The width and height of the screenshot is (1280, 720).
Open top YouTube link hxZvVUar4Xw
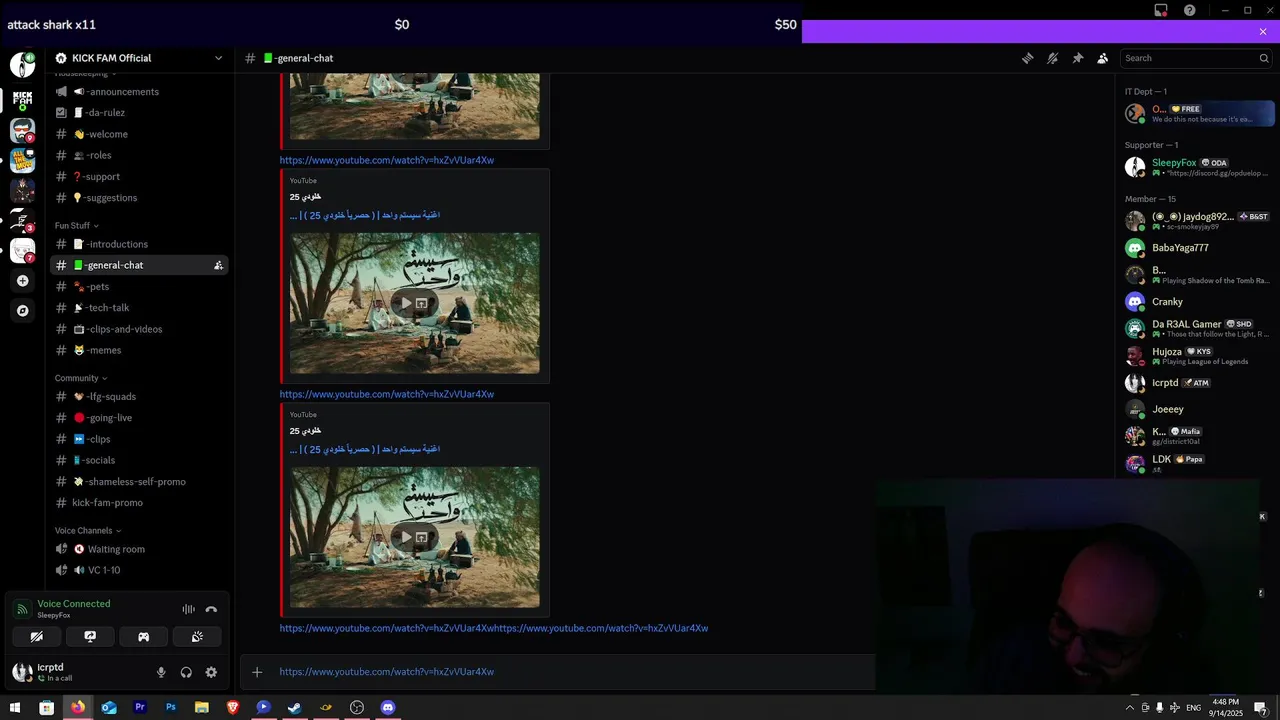(x=387, y=160)
